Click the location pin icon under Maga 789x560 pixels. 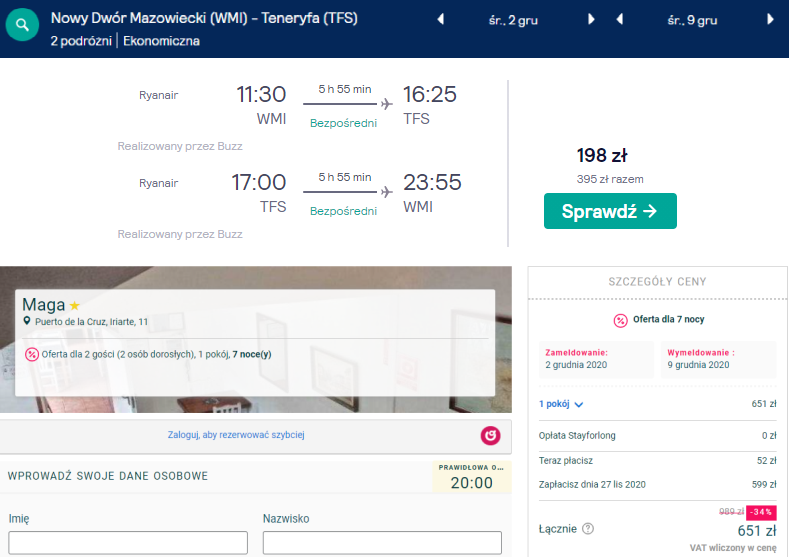27,321
